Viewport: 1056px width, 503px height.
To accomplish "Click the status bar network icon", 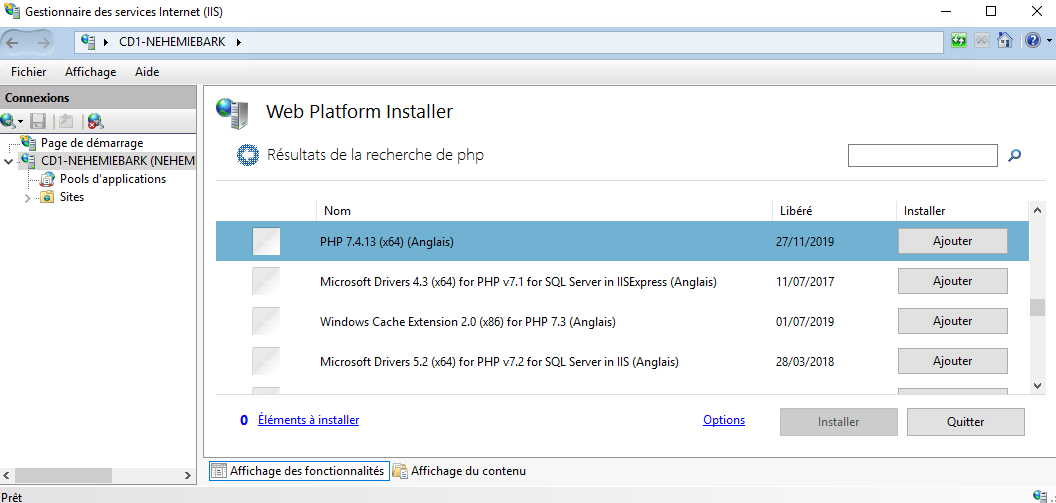I will pos(1039,496).
